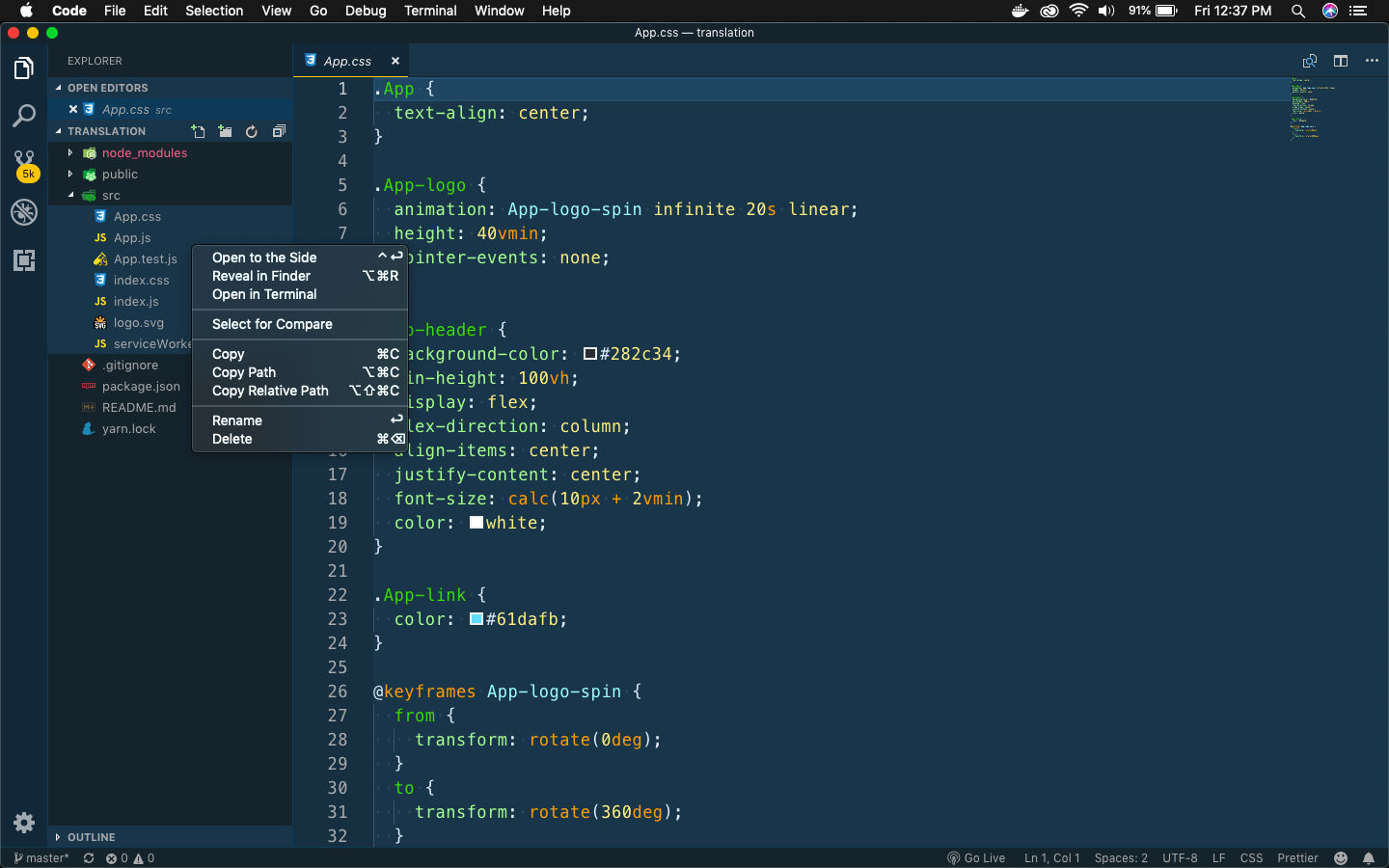Screen dimensions: 1389x868
Task: Open the Search view in activity bar
Action: (x=24, y=117)
